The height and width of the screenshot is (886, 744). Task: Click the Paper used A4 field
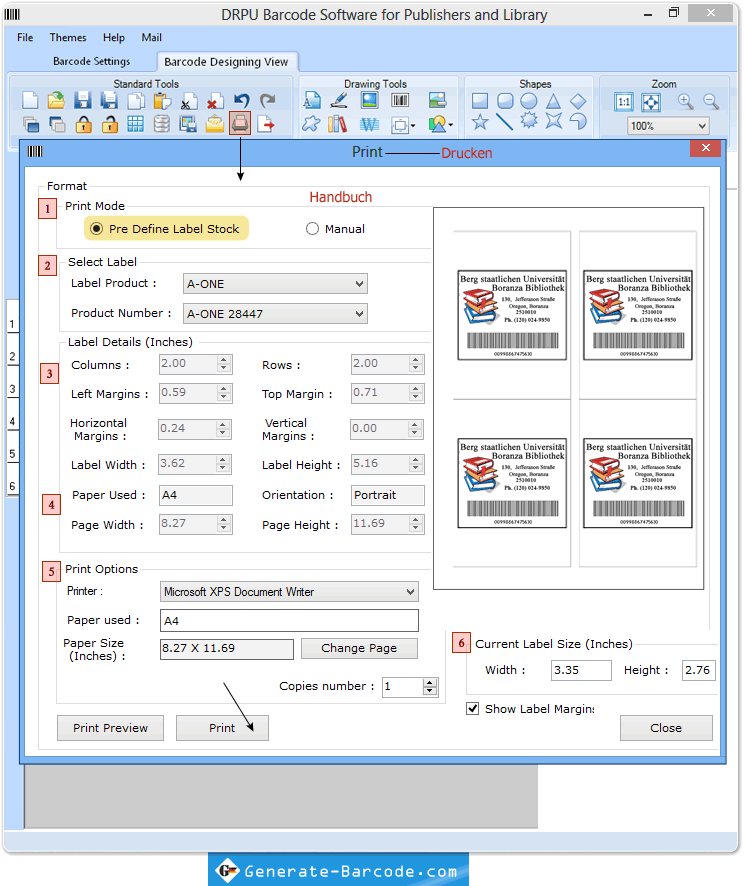click(289, 620)
